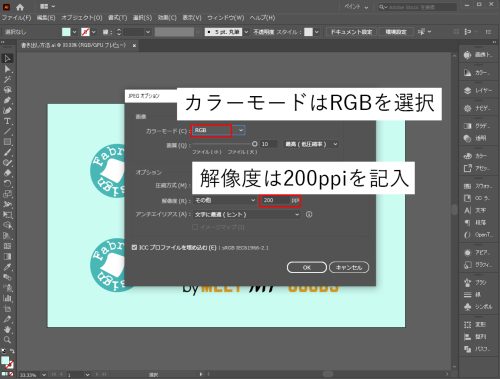Open the stroke color dropdown arrow
The width and height of the screenshot is (500, 379).
94,32
